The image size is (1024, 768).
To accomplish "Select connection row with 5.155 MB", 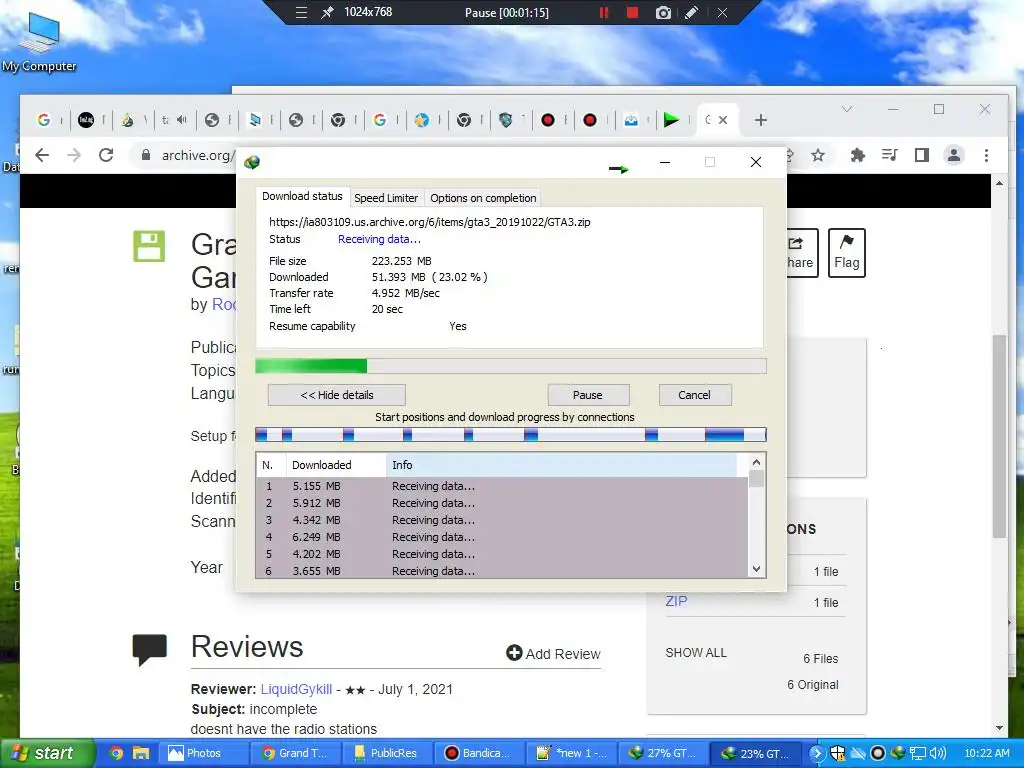I will (502, 486).
